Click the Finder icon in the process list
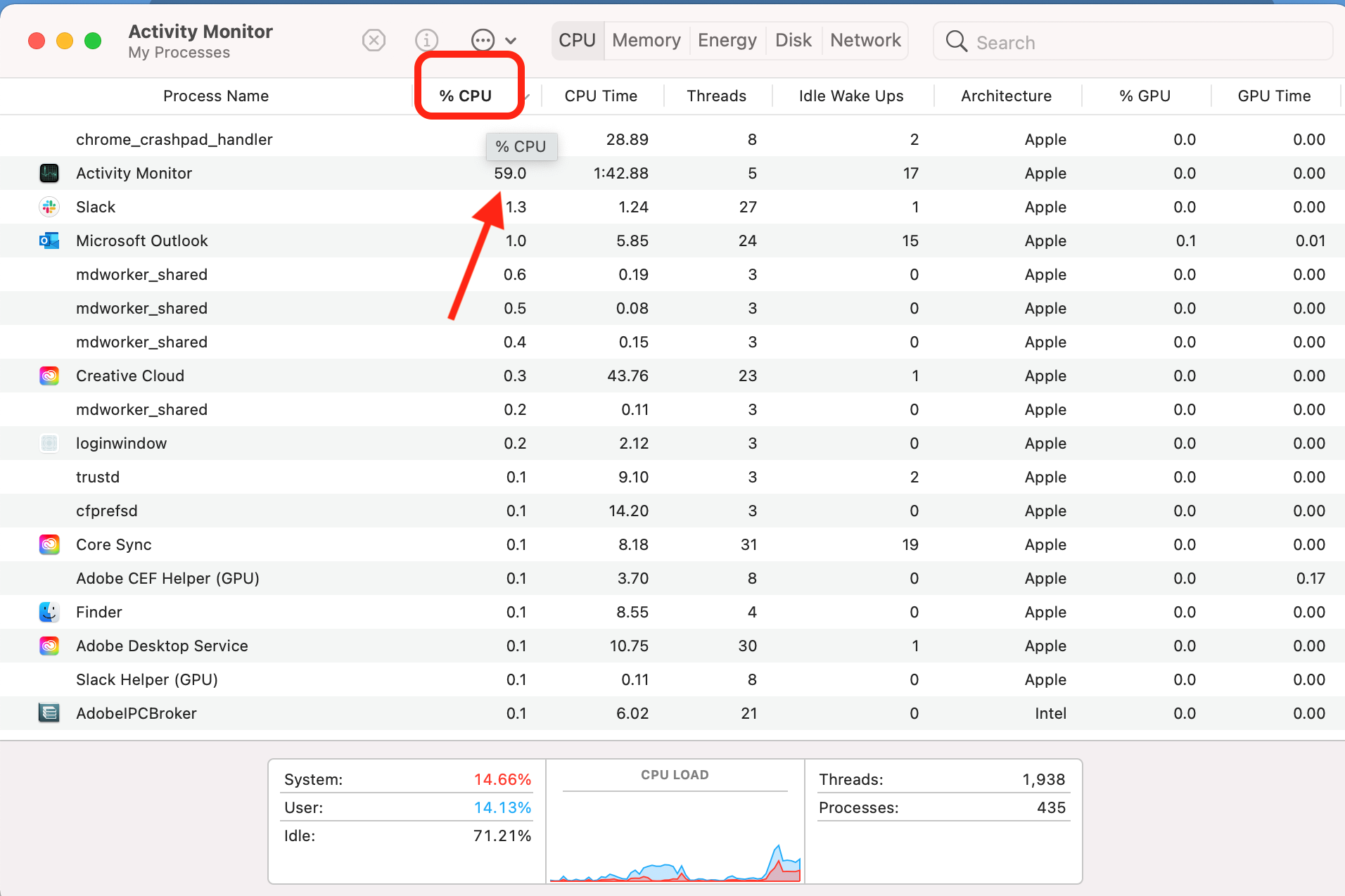The height and width of the screenshot is (896, 1345). (49, 612)
